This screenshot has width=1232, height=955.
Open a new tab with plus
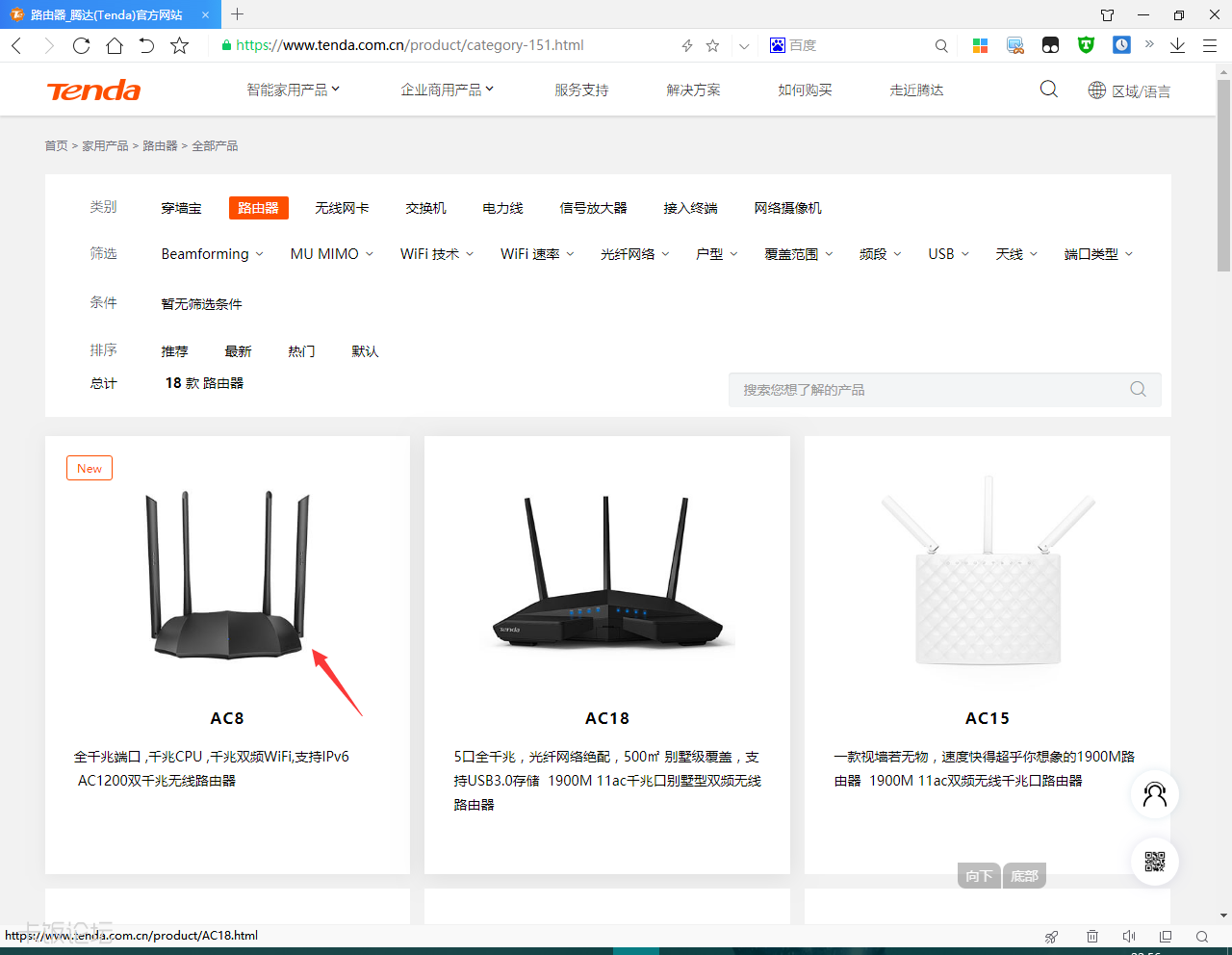tap(238, 13)
